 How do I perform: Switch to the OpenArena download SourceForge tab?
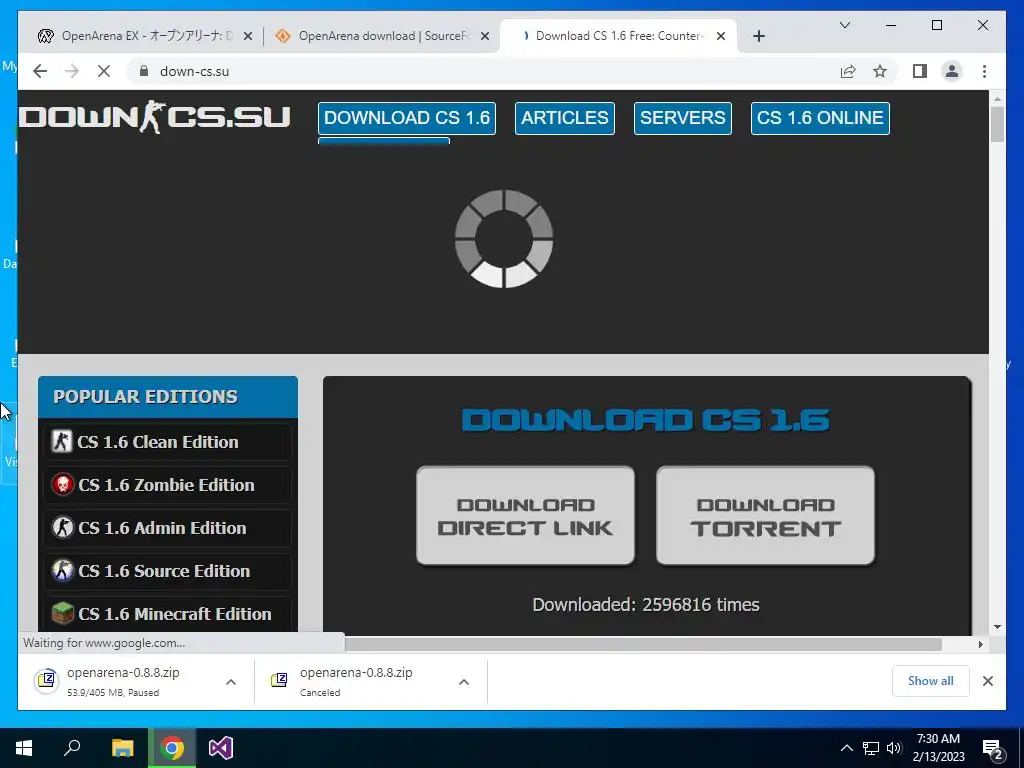tap(381, 37)
